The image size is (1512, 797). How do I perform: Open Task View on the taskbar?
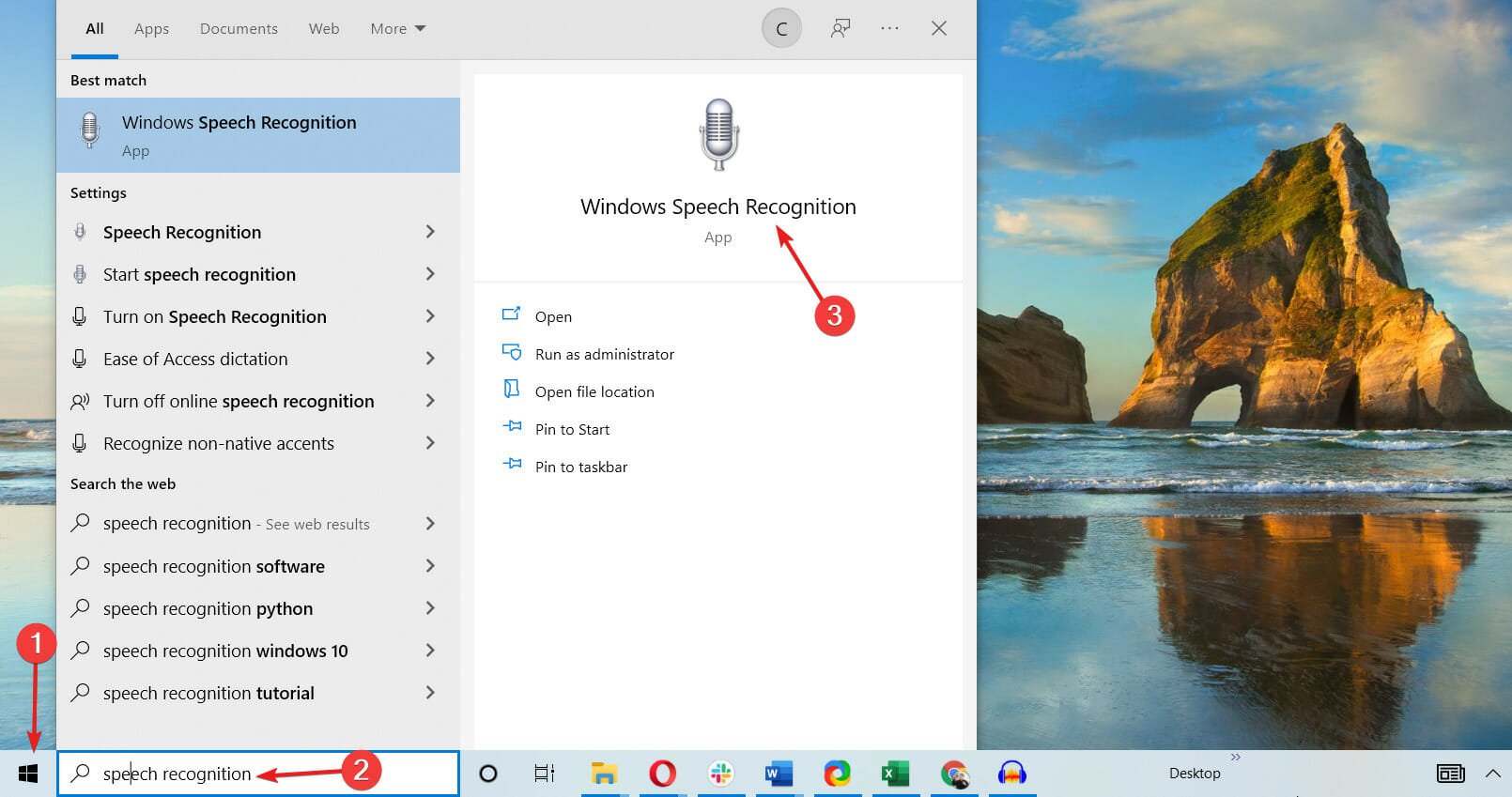pos(545,774)
